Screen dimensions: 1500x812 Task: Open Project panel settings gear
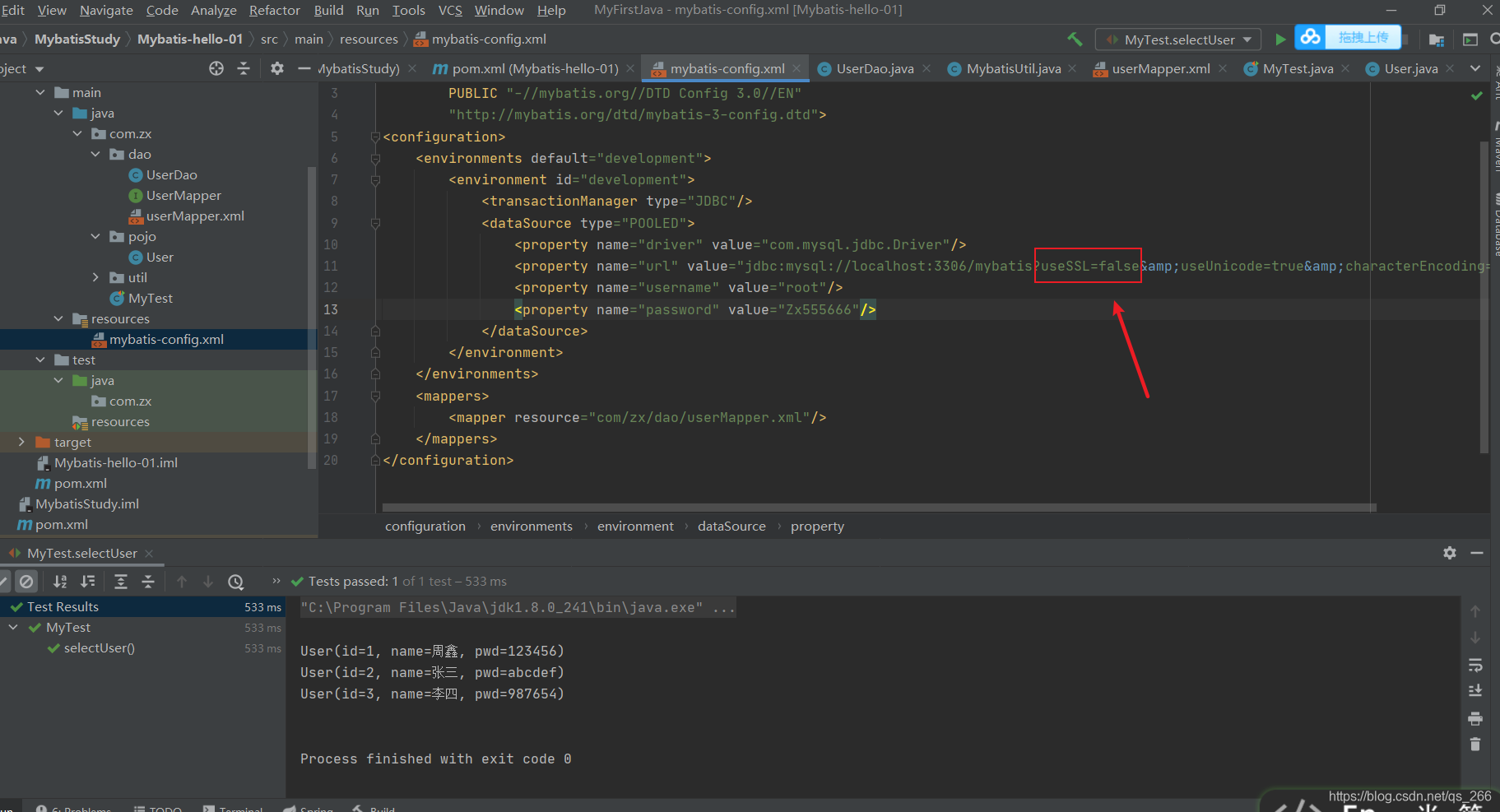tap(276, 68)
